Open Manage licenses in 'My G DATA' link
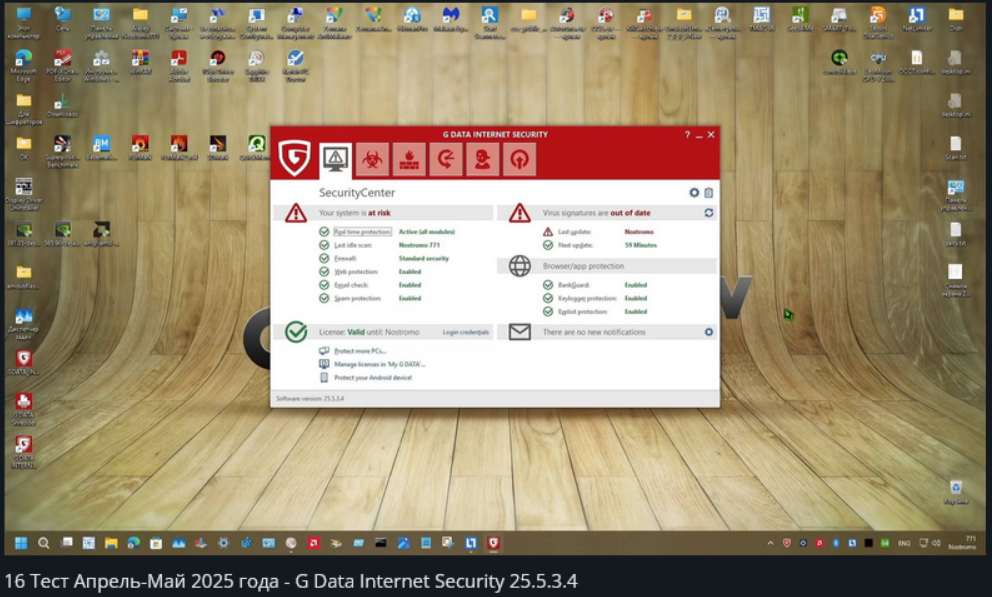The height and width of the screenshot is (597, 992). point(380,364)
